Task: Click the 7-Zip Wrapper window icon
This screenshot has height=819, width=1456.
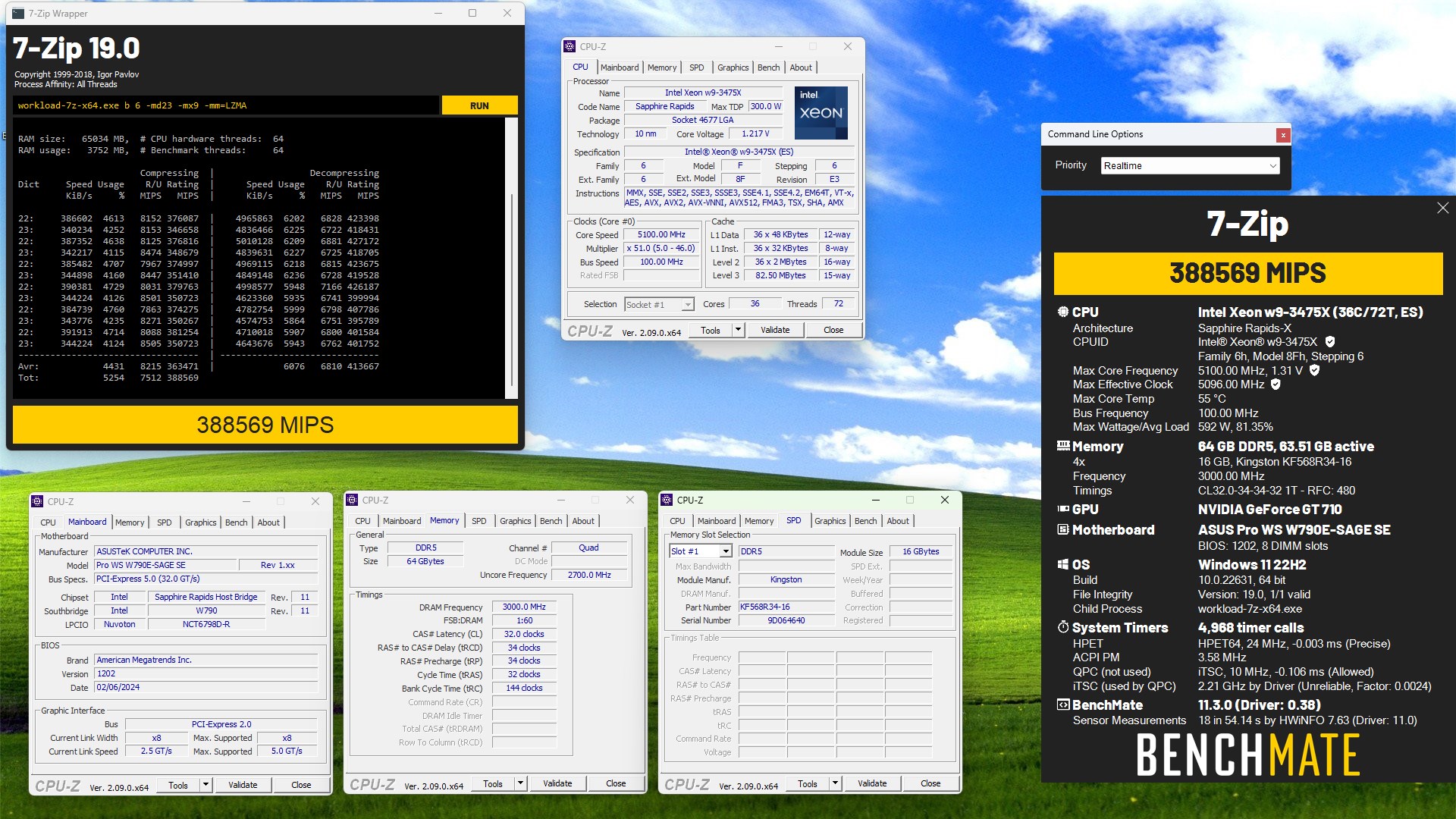Action: click(18, 13)
